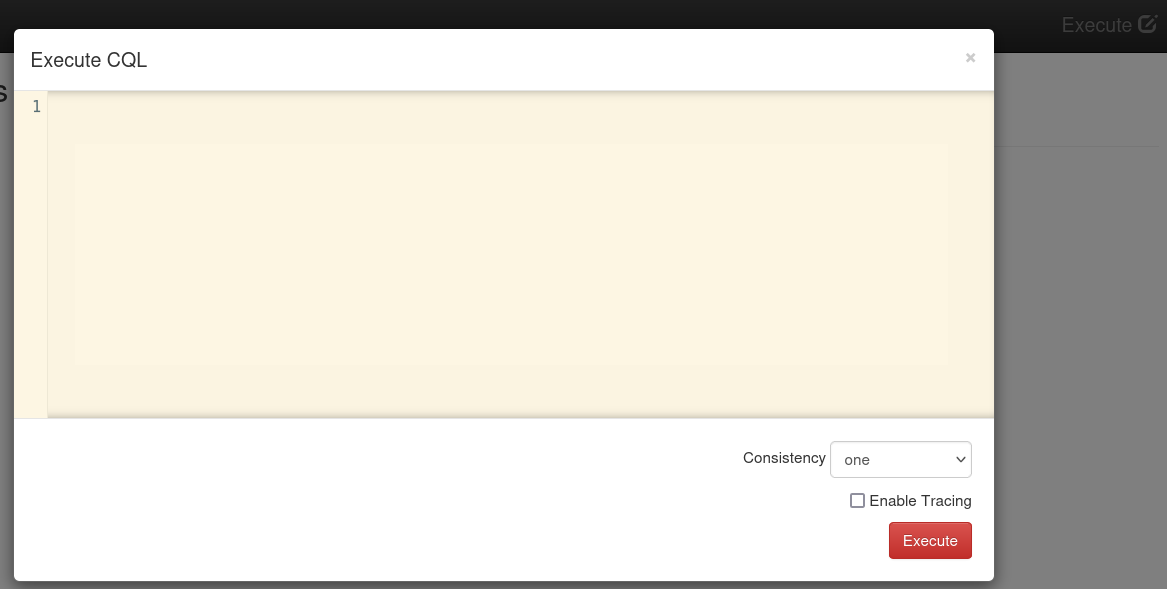The image size is (1167, 589).
Task: Click the editor gutter below line number
Action: tap(31, 268)
